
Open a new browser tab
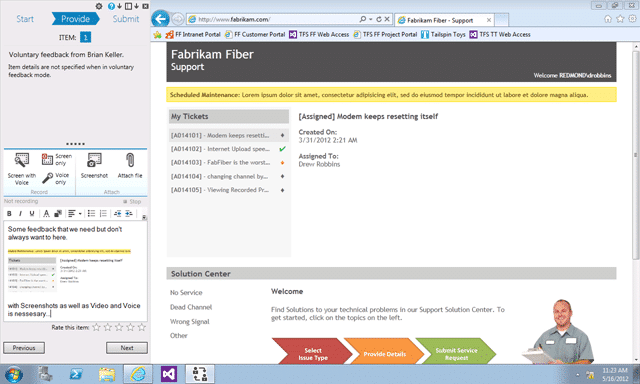tap(502, 20)
